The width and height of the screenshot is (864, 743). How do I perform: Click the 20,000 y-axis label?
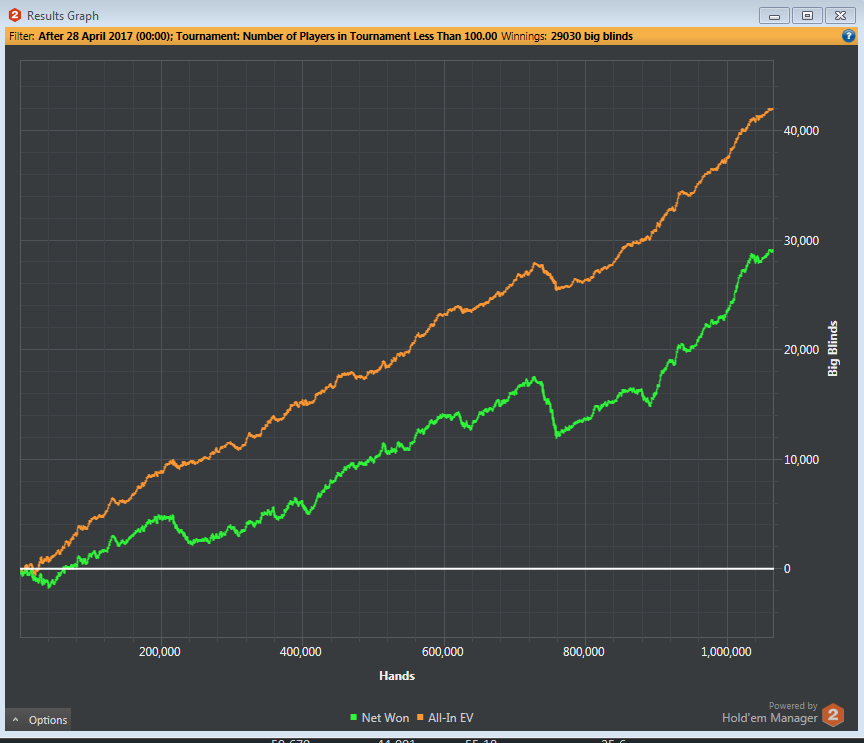click(x=801, y=350)
